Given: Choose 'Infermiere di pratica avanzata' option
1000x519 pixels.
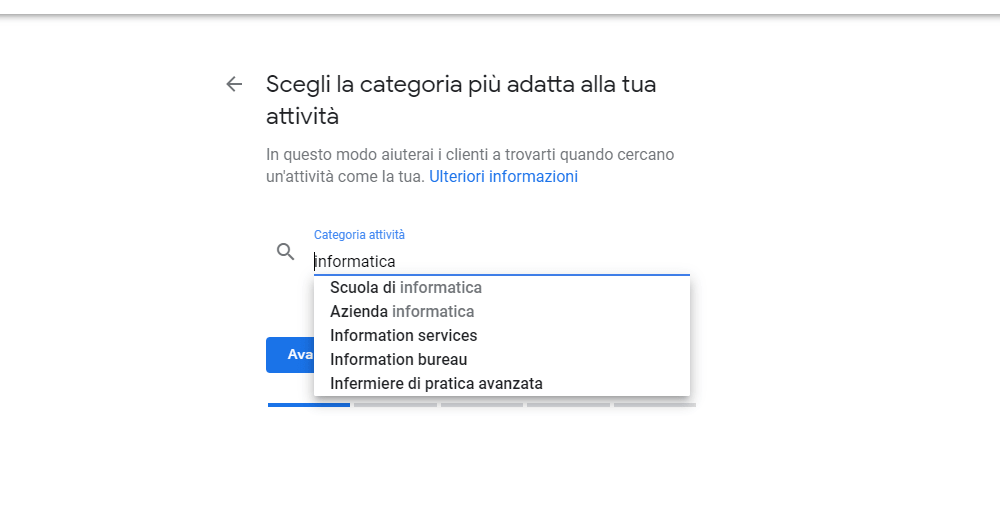Looking at the screenshot, I should pos(437,384).
